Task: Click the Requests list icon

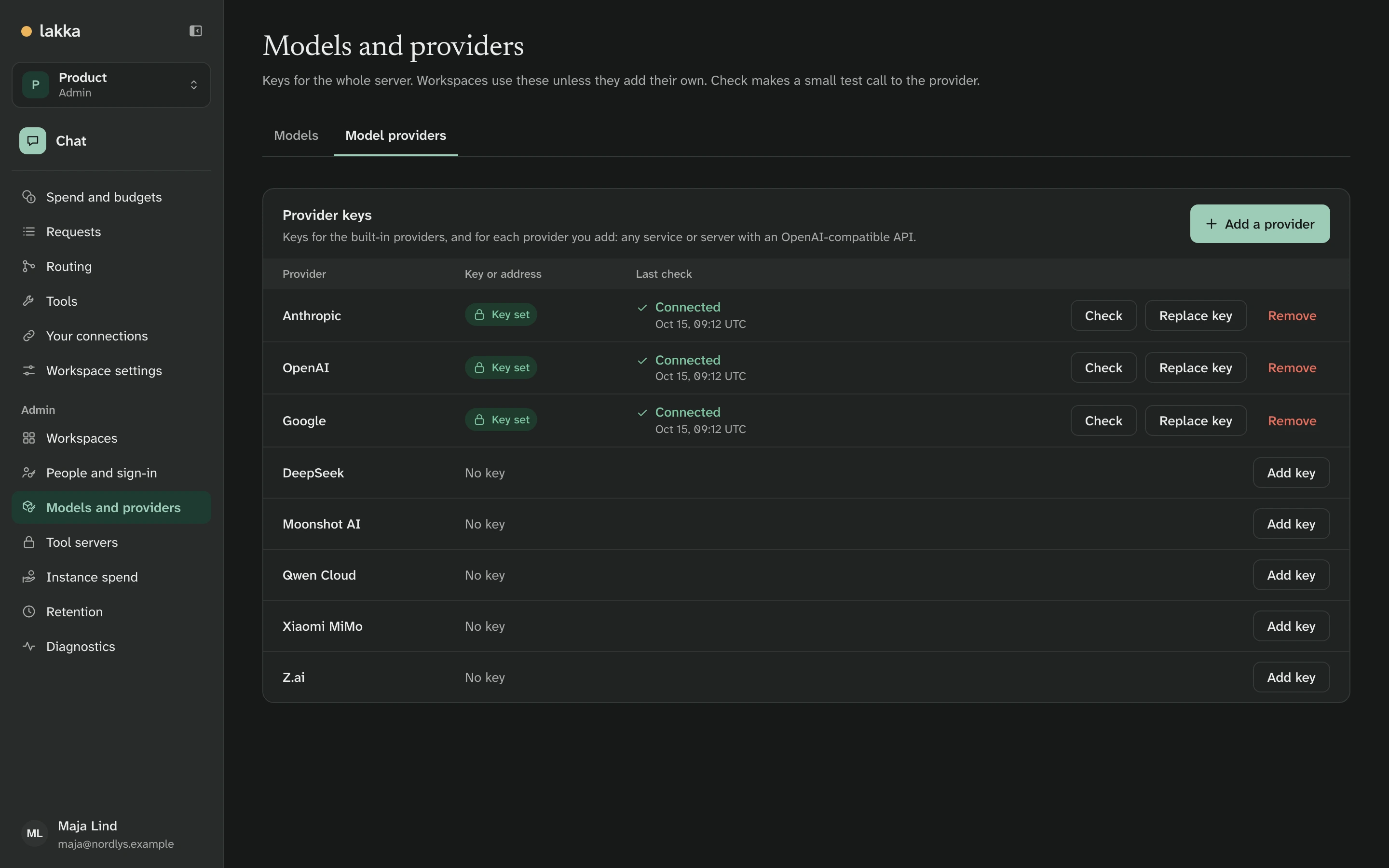Action: (x=29, y=231)
